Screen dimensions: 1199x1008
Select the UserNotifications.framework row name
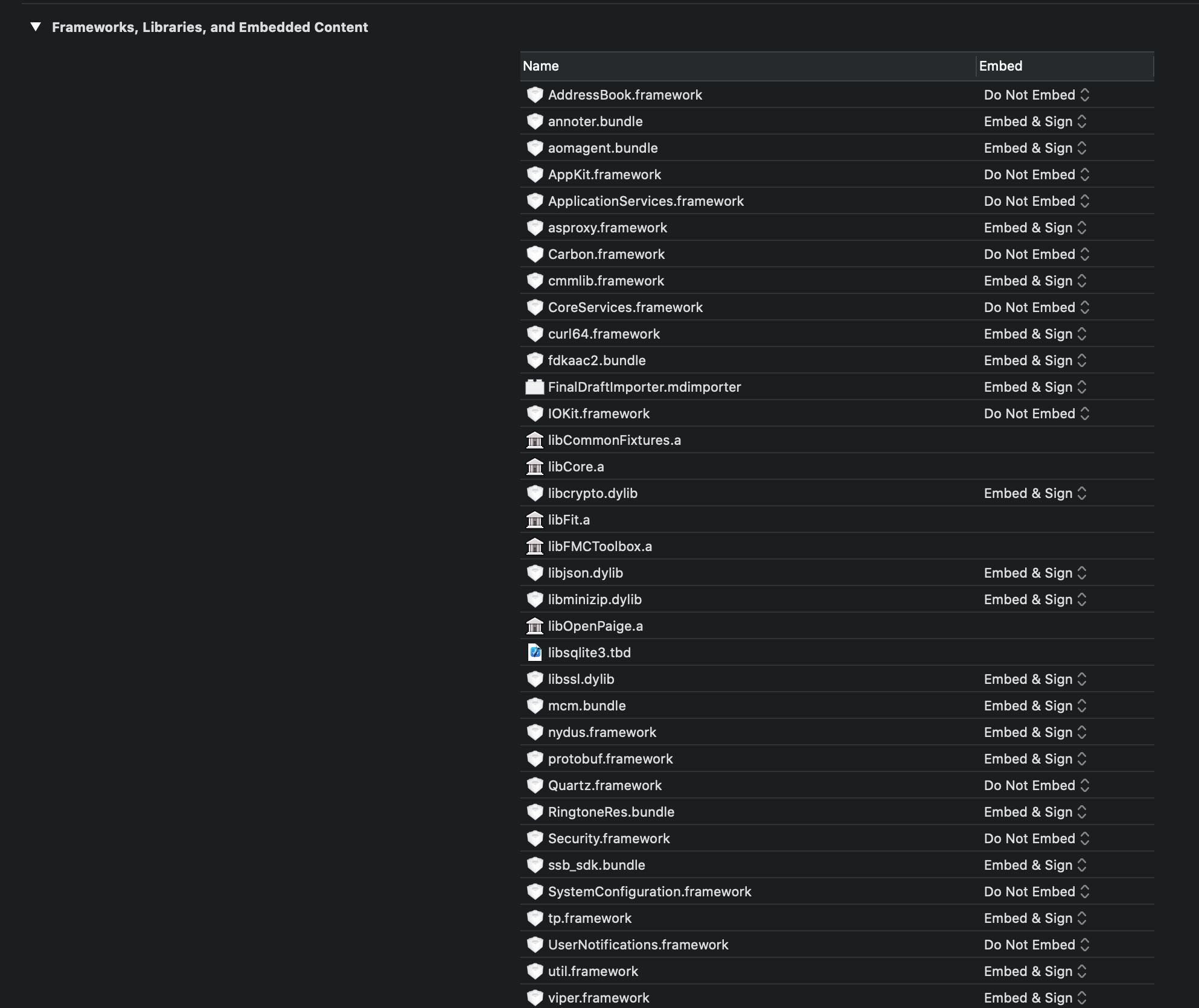(x=638, y=945)
